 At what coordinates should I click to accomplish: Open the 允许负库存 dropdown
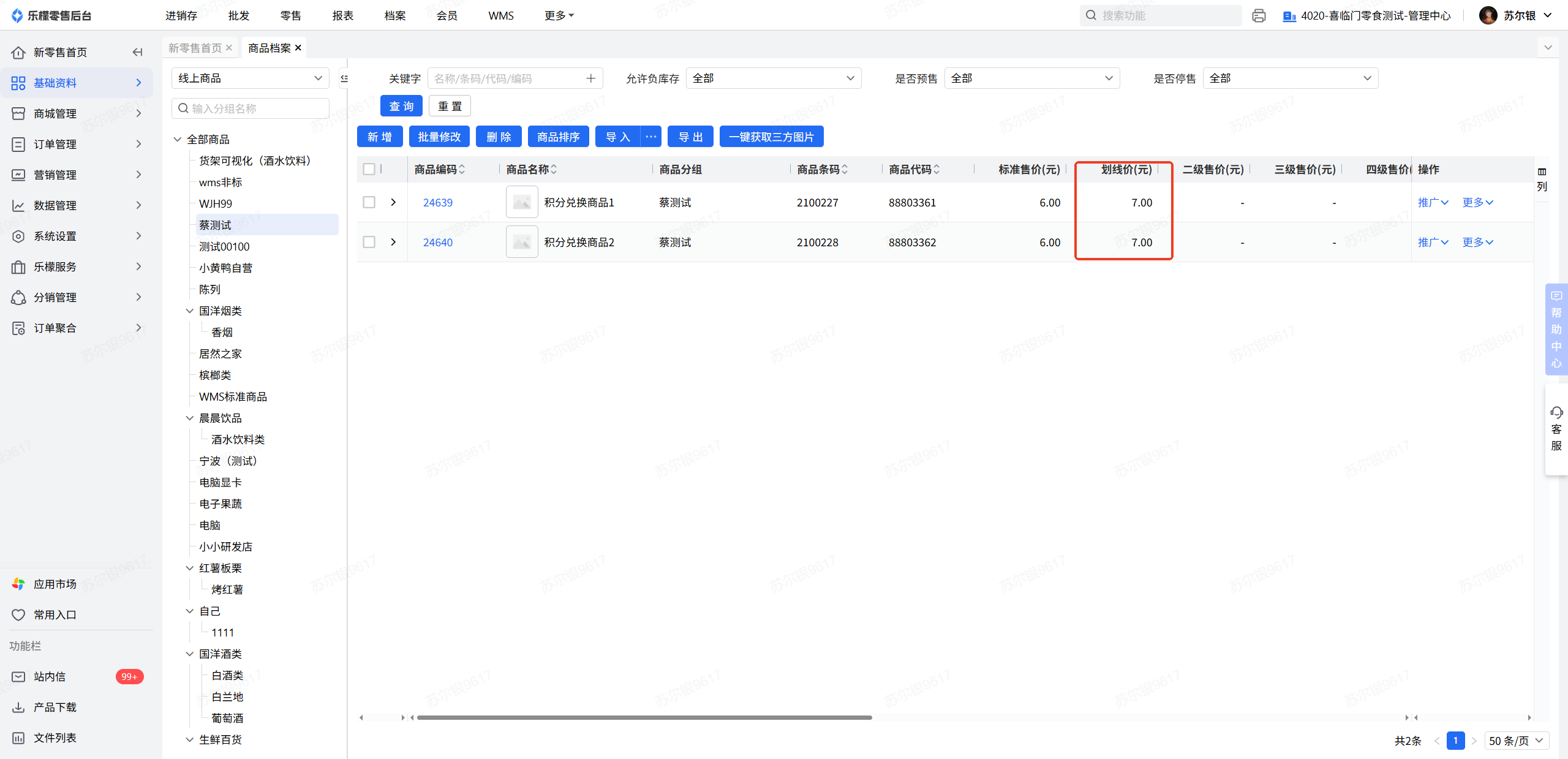773,78
